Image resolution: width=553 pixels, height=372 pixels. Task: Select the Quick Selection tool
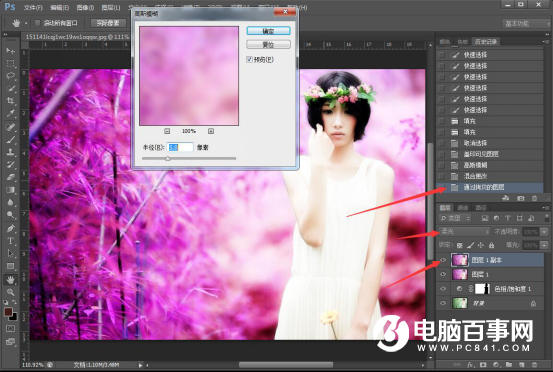pos(10,88)
